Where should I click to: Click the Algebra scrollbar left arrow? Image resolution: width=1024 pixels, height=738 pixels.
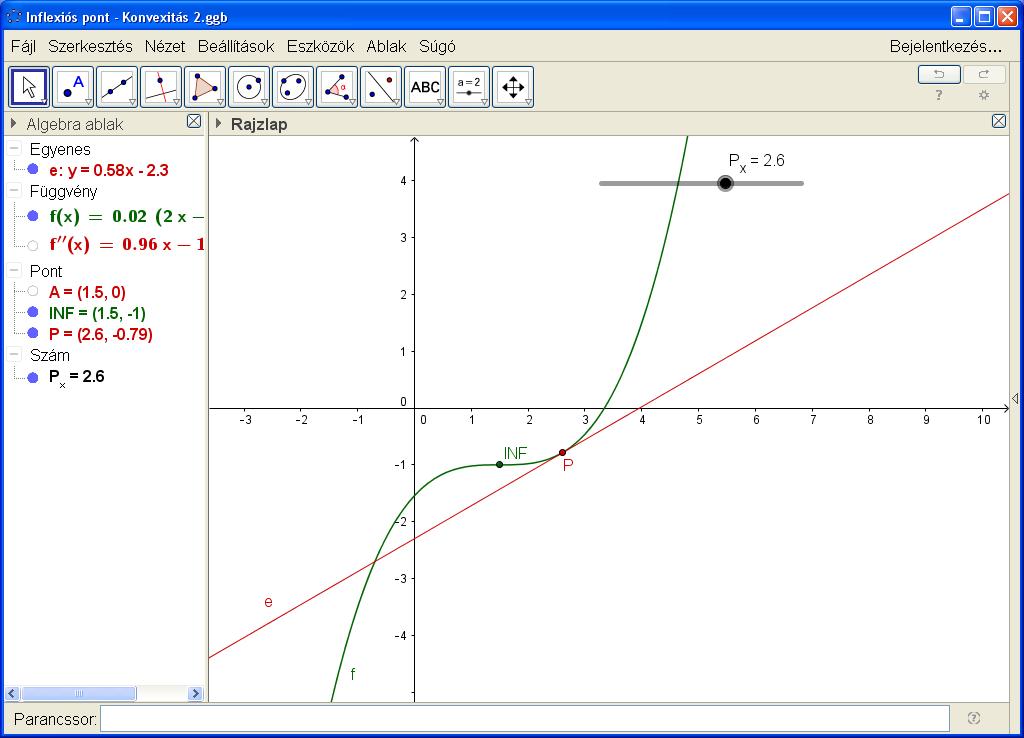tap(12, 693)
